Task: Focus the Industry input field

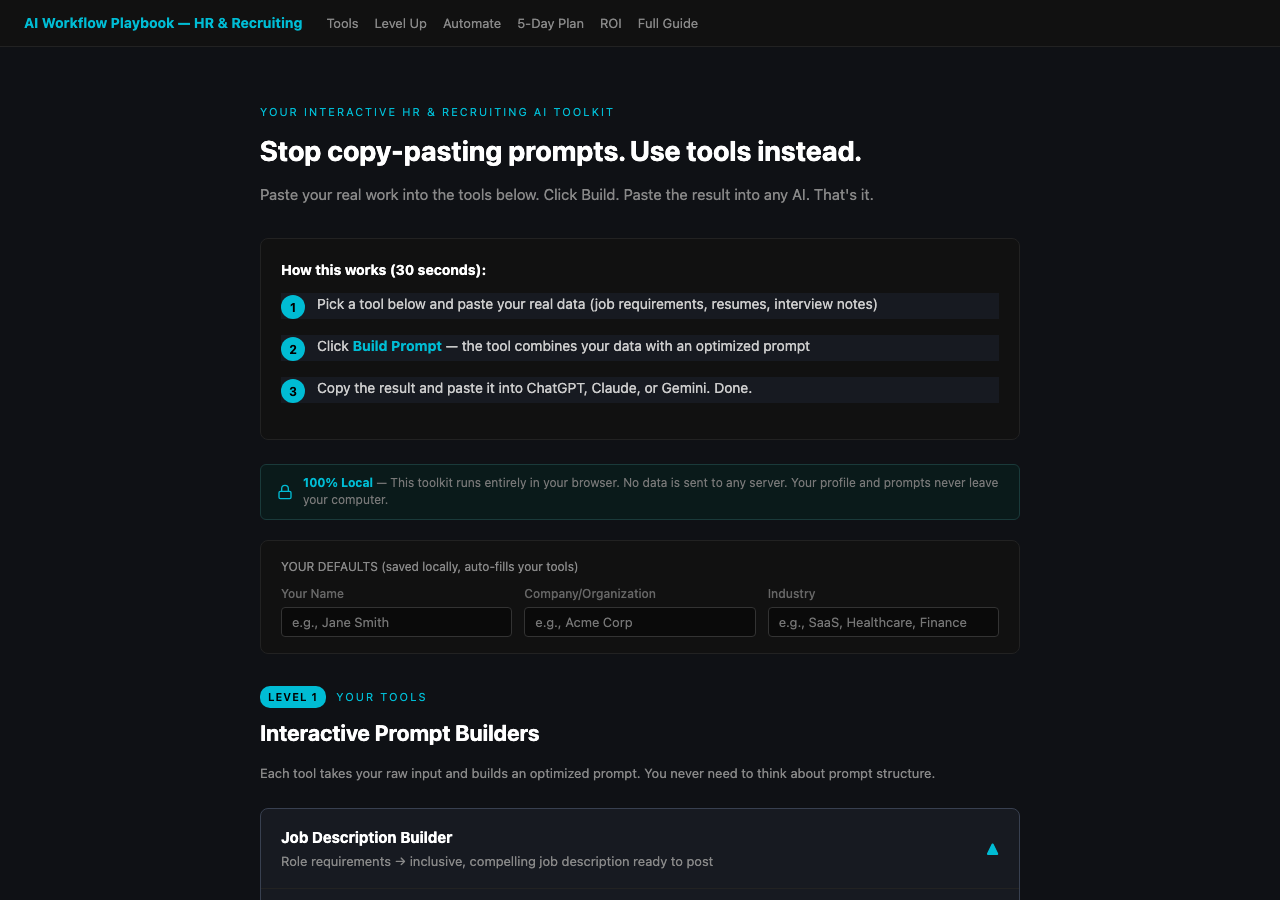Action: [883, 622]
